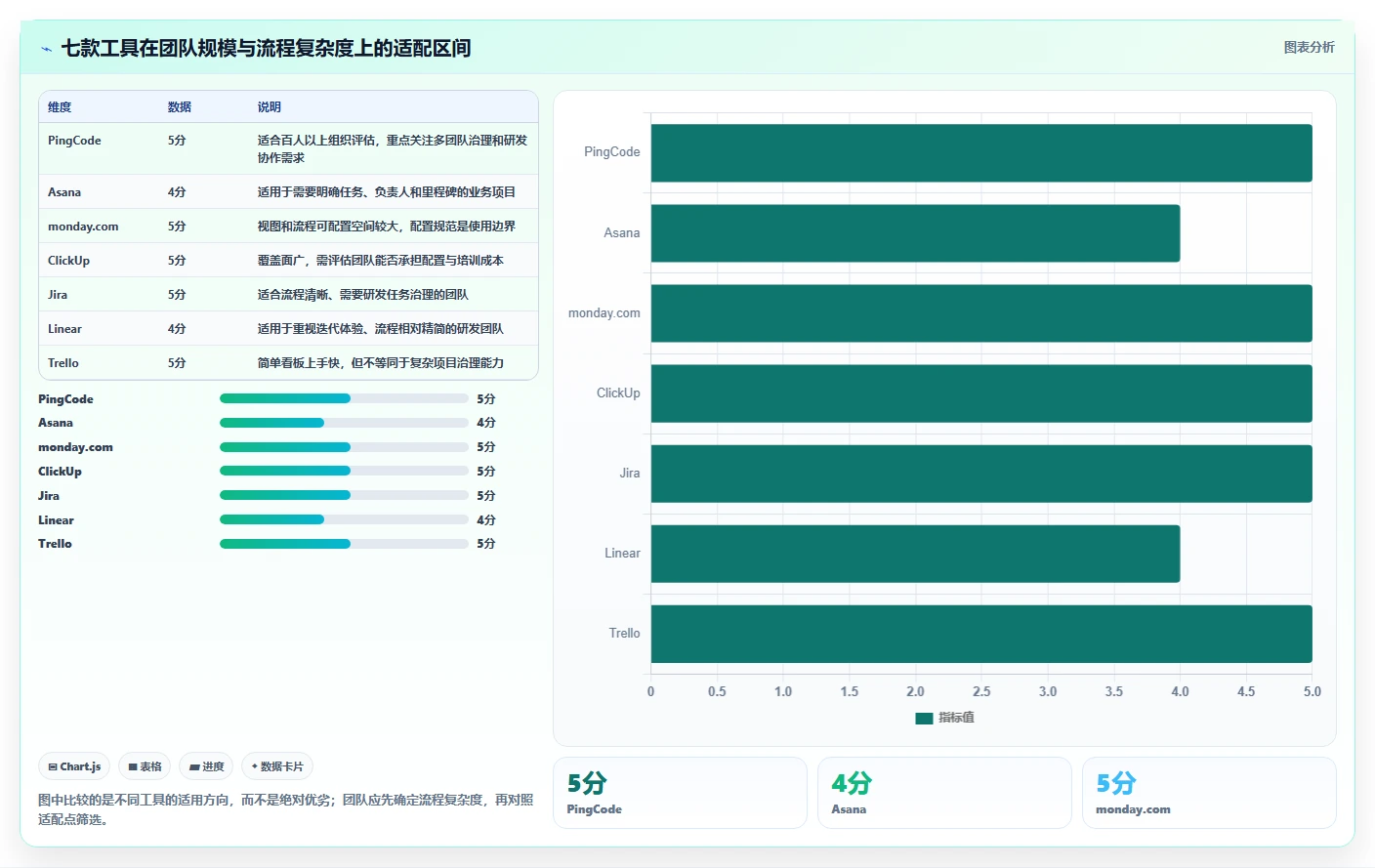Click the monday.com bar in the chart
Screen dimensions: 1375x868
click(981, 313)
